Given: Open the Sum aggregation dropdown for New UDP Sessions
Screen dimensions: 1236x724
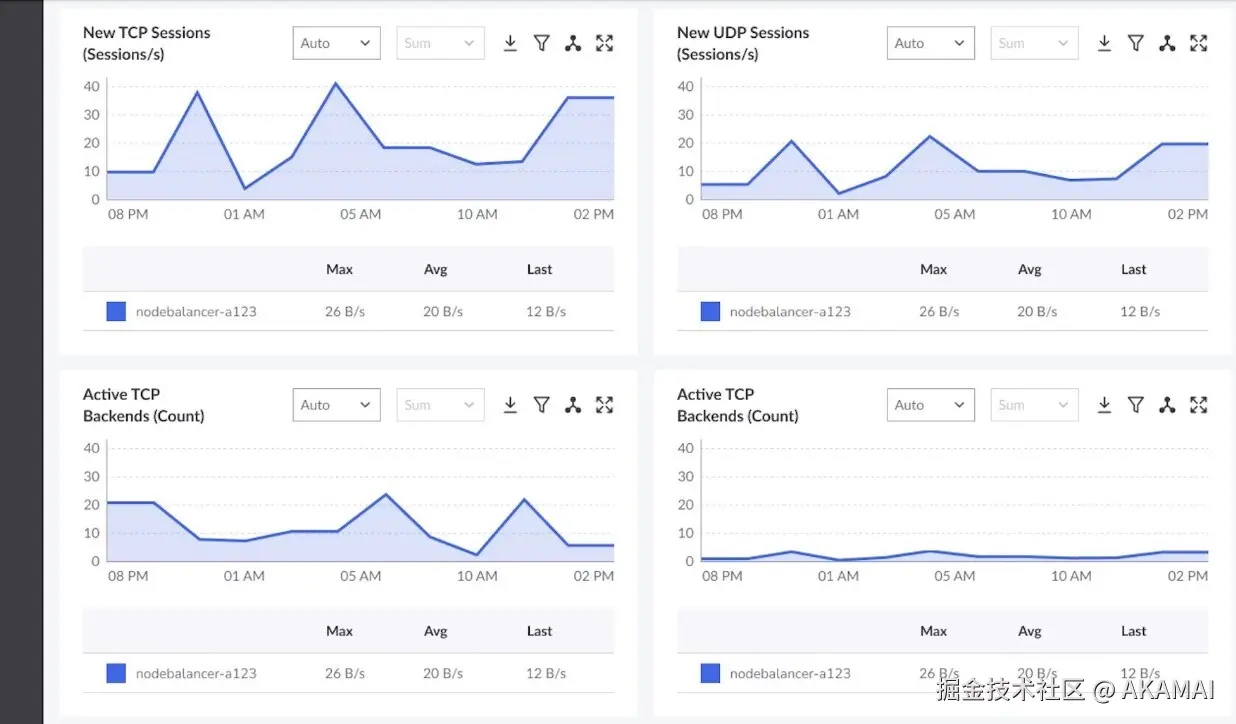Looking at the screenshot, I should coord(1034,43).
